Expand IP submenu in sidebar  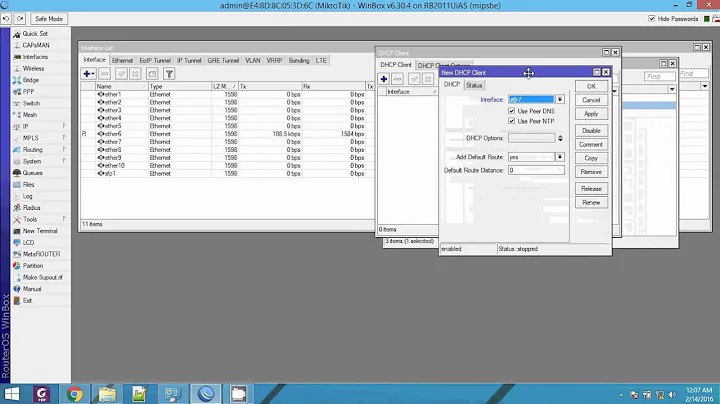click(x=64, y=126)
